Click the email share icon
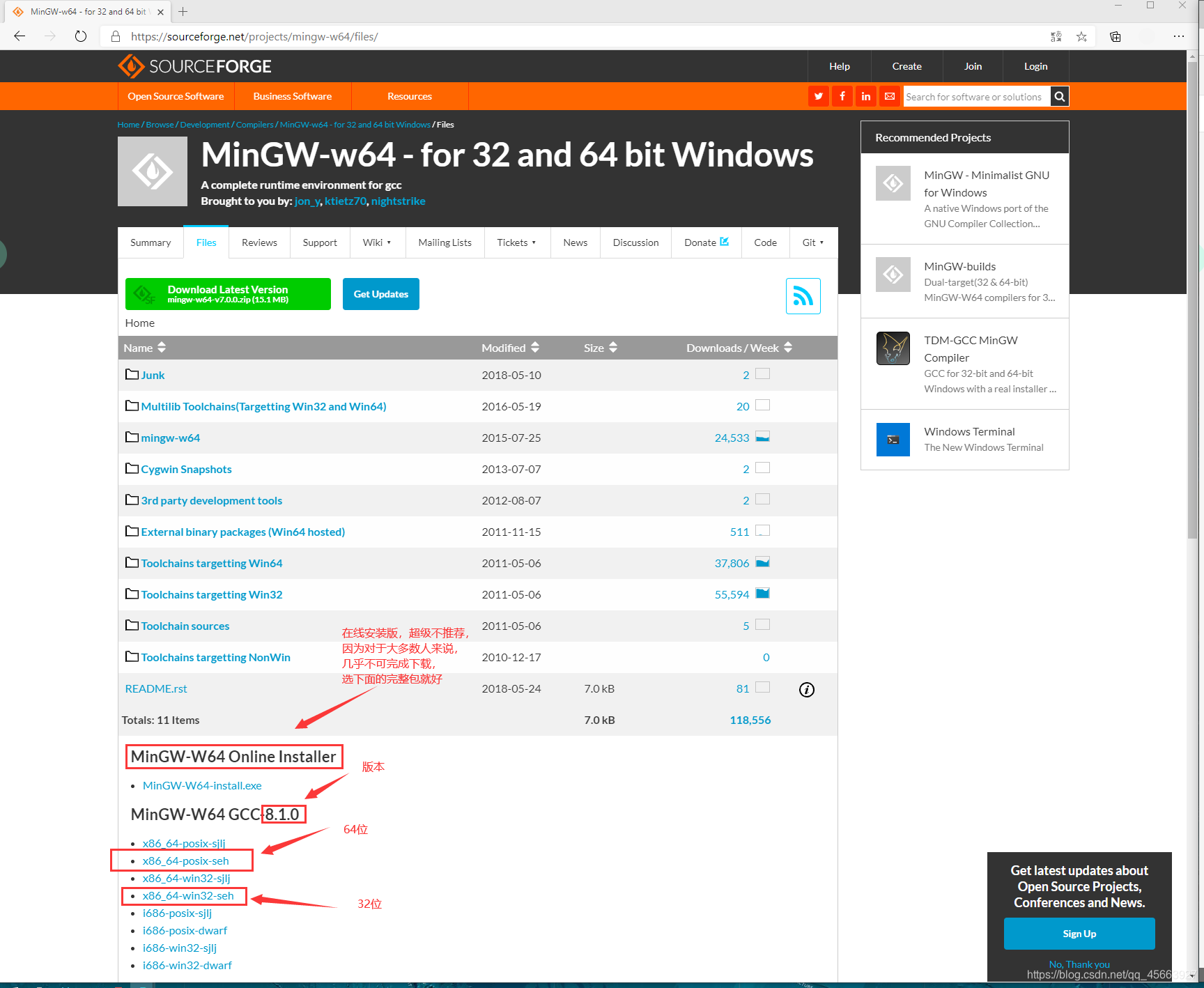This screenshot has height=988, width=1204. coord(890,96)
